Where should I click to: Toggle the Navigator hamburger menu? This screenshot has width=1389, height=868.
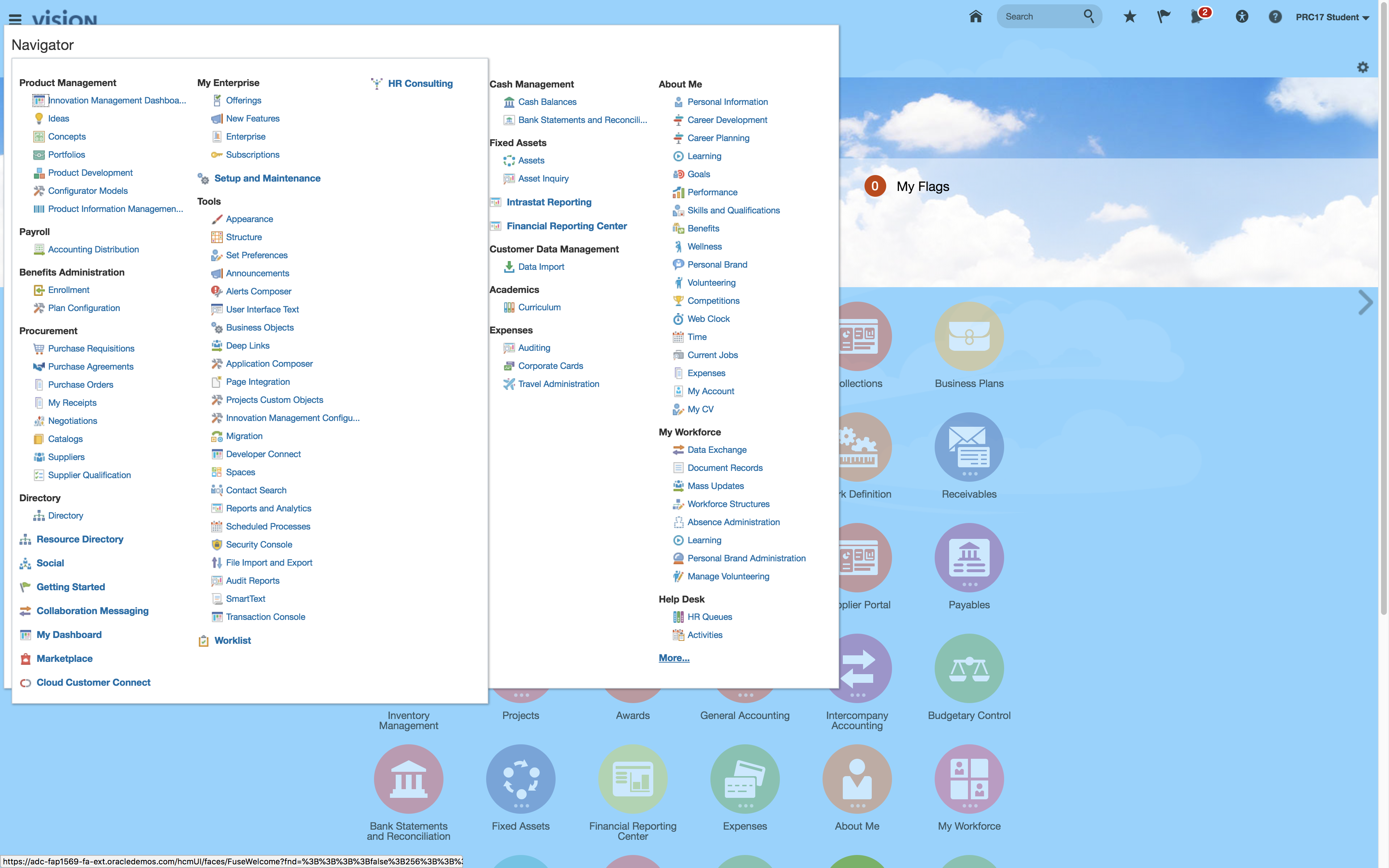16,19
